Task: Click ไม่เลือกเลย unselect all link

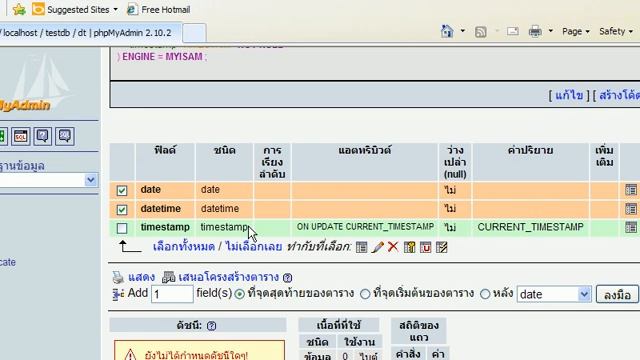Action: [253, 247]
